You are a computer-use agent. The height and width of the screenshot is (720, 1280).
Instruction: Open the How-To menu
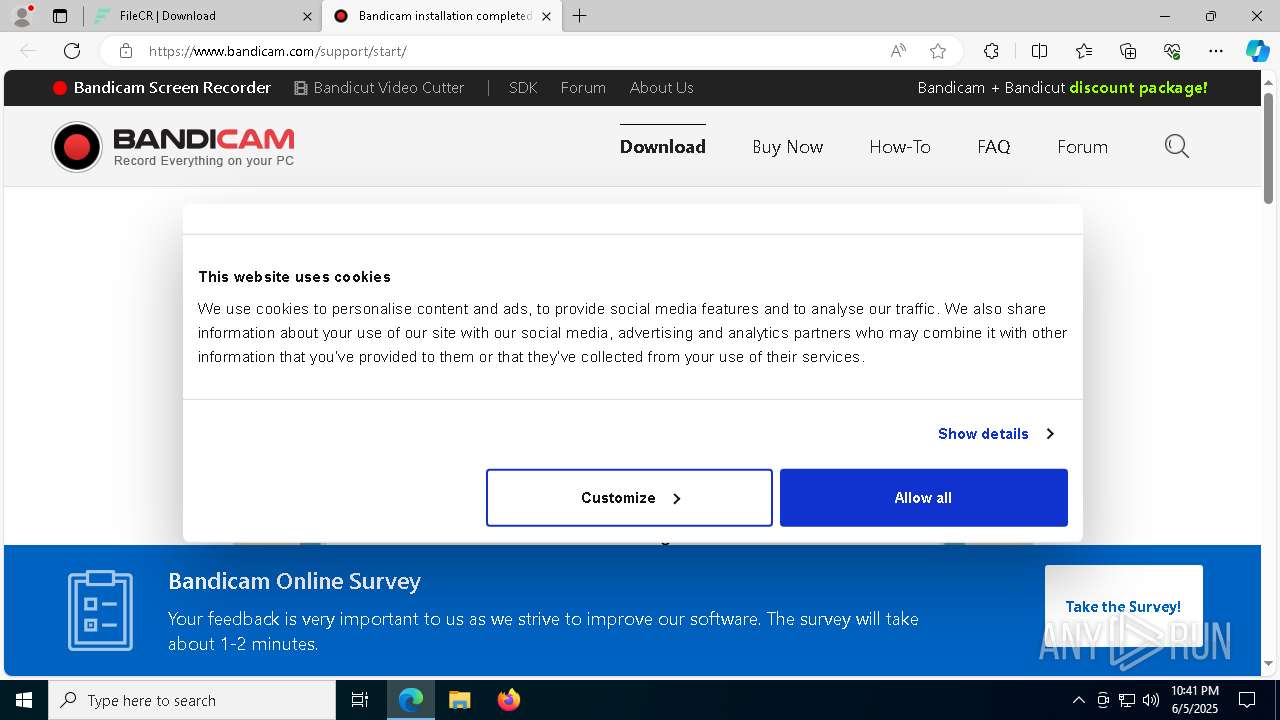[900, 147]
